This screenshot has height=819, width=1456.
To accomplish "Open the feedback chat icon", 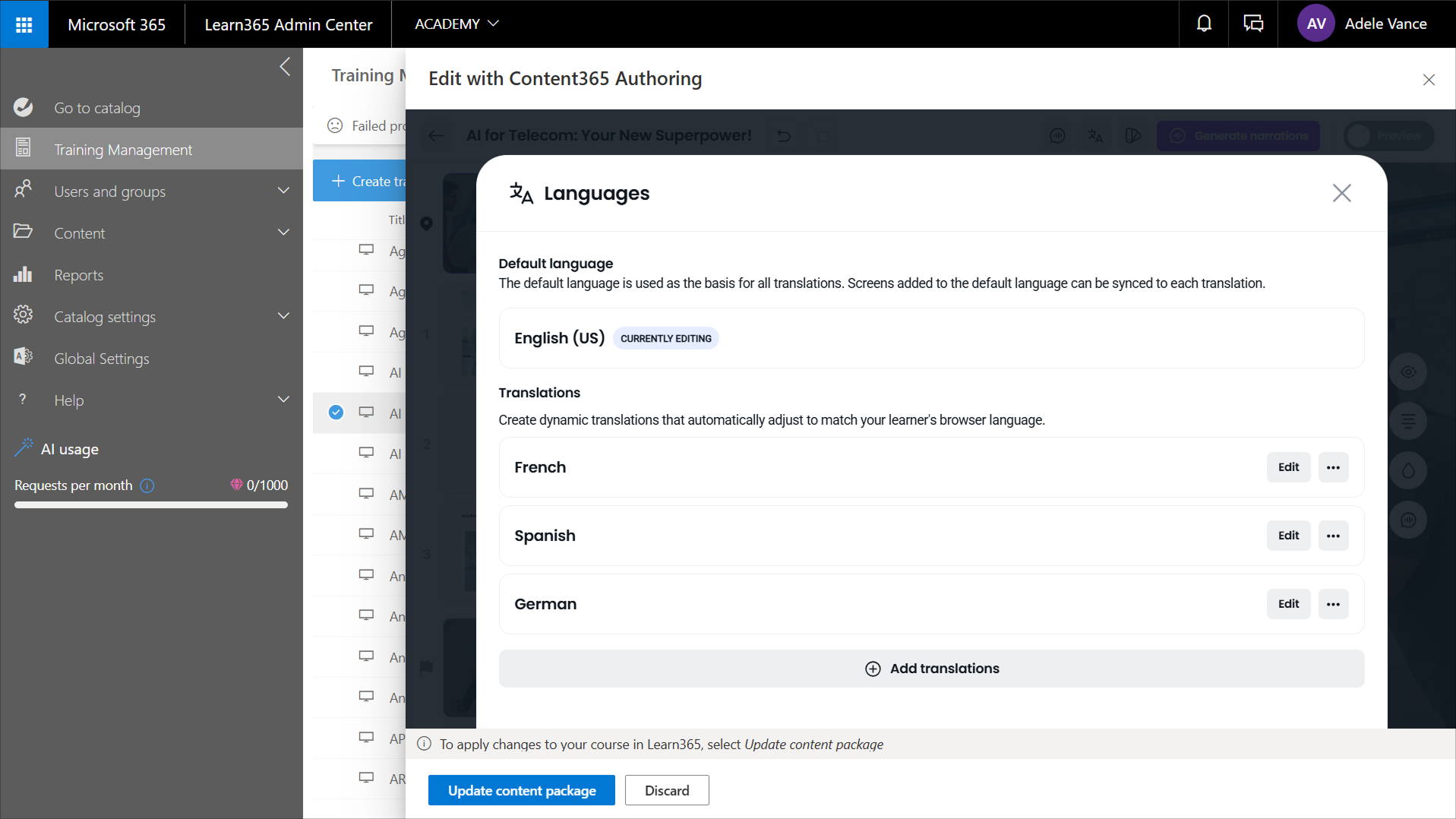I will point(1253,24).
